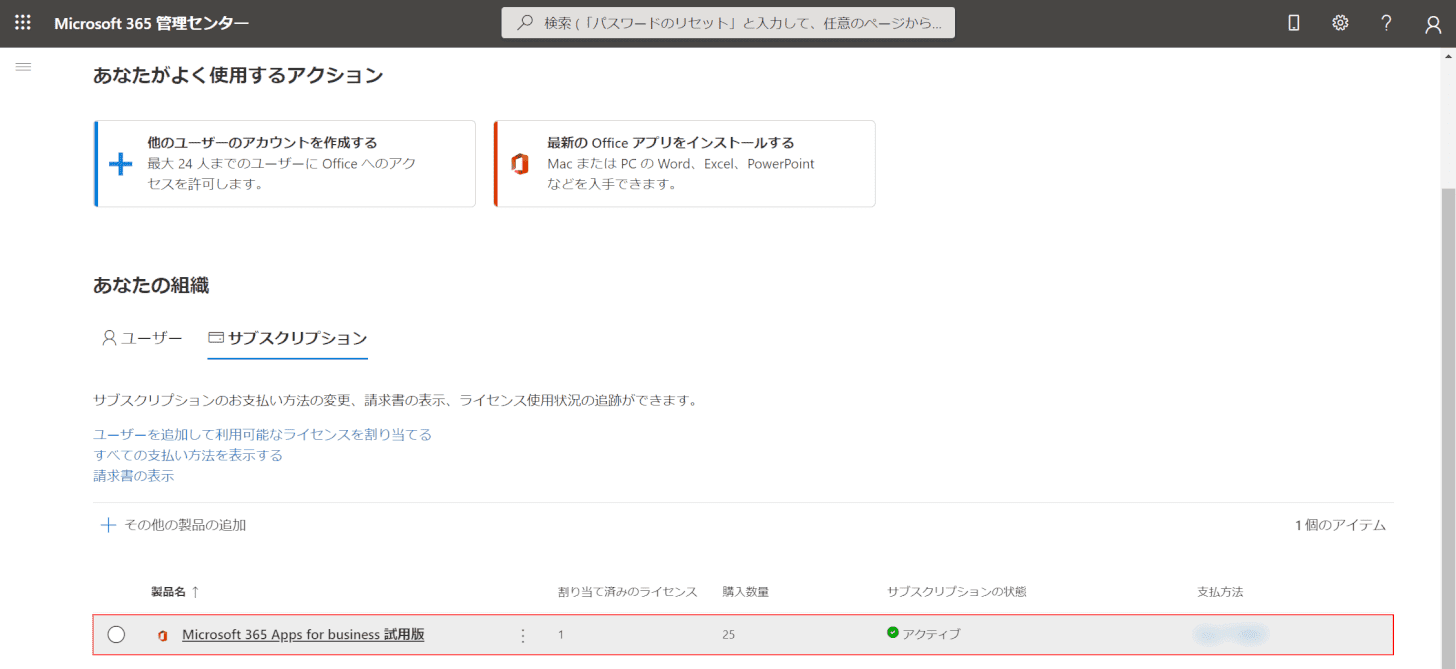The width and height of the screenshot is (1456, 669).
Task: Click the search box in the header
Action: pos(728,23)
